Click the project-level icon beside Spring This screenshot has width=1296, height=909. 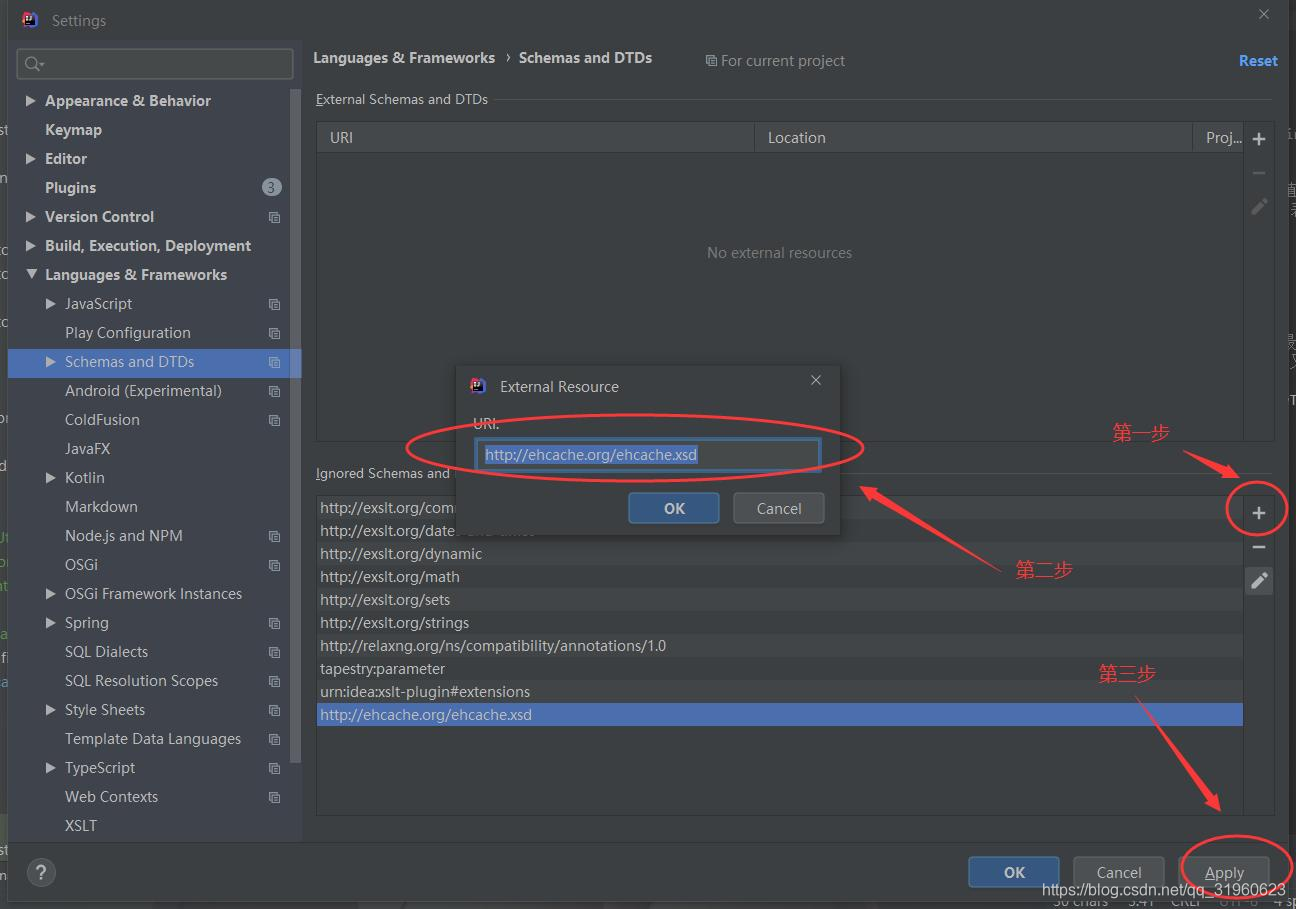click(x=274, y=623)
